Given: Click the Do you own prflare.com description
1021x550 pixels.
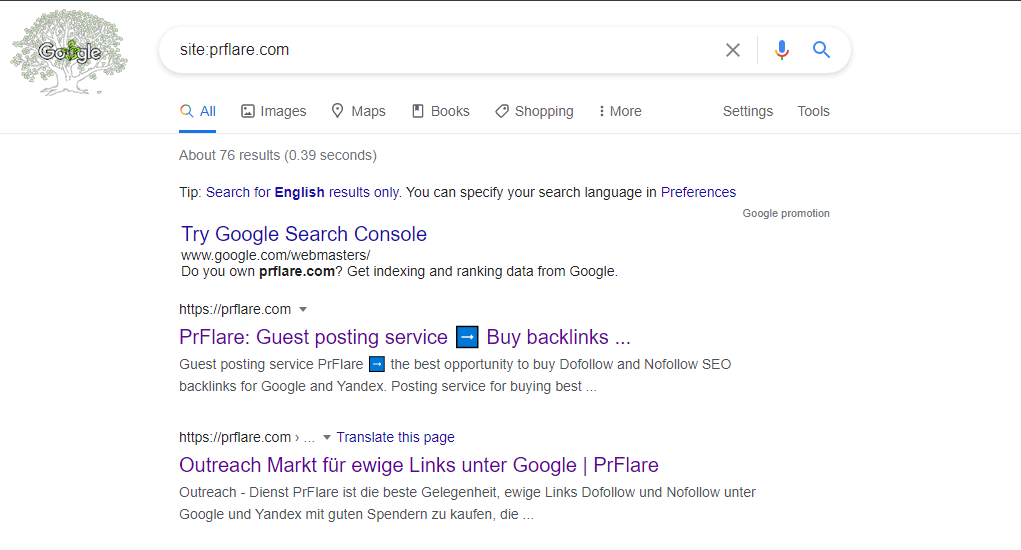Looking at the screenshot, I should [399, 271].
